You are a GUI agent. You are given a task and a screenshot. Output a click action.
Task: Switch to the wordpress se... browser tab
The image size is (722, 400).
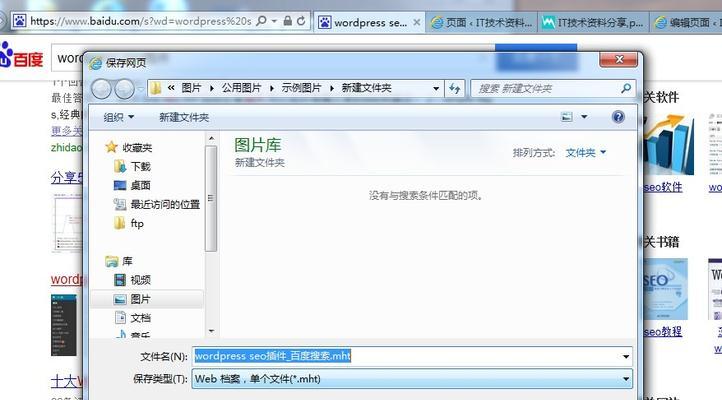[x=370, y=23]
